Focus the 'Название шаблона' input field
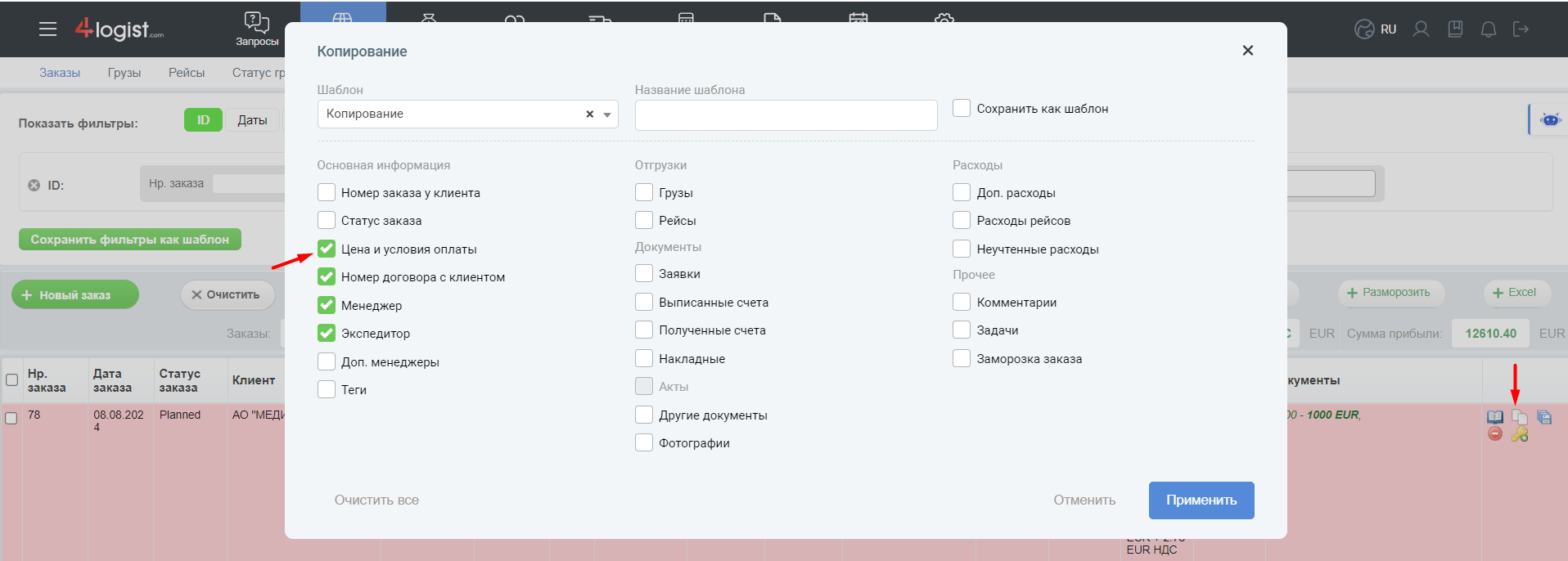This screenshot has width=1568, height=561. [786, 115]
